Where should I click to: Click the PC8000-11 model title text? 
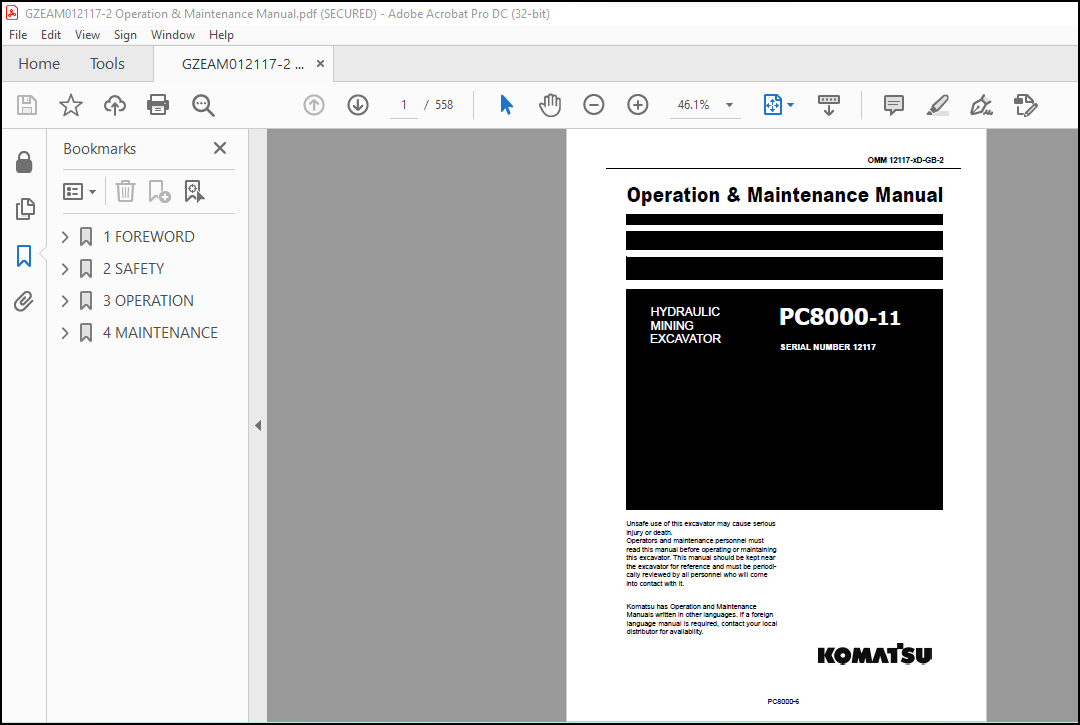click(x=840, y=317)
